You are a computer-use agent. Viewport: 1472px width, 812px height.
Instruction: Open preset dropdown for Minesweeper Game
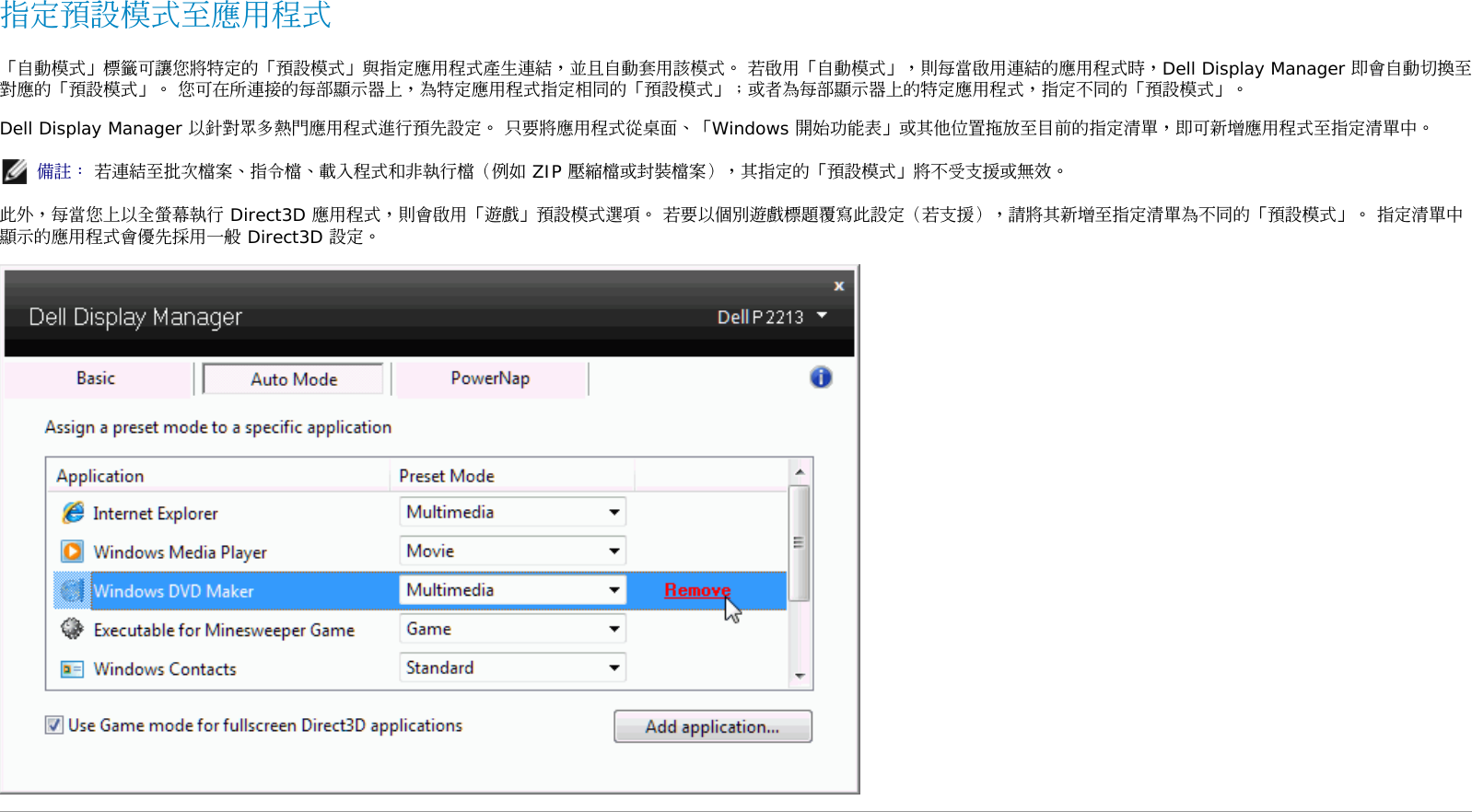click(513, 629)
